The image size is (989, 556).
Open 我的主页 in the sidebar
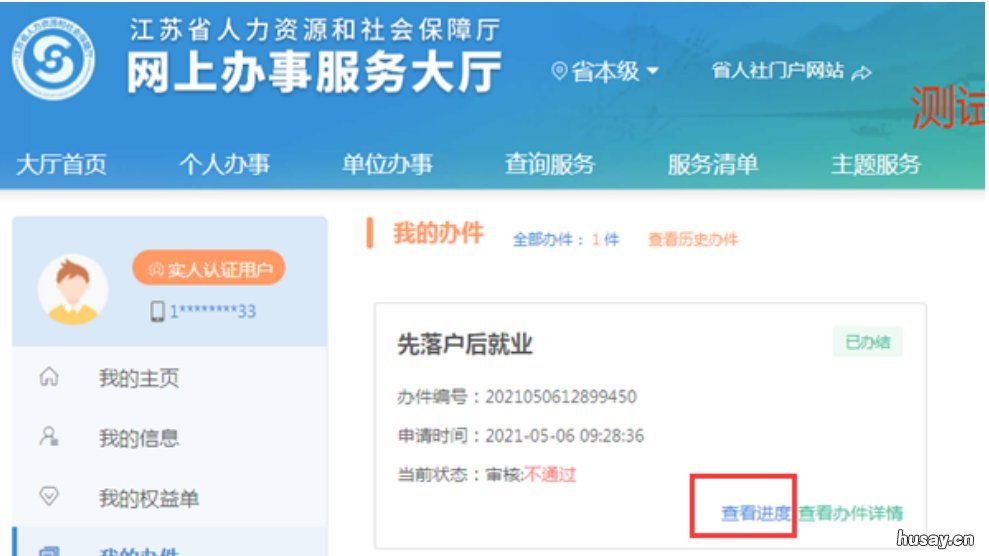coord(139,378)
